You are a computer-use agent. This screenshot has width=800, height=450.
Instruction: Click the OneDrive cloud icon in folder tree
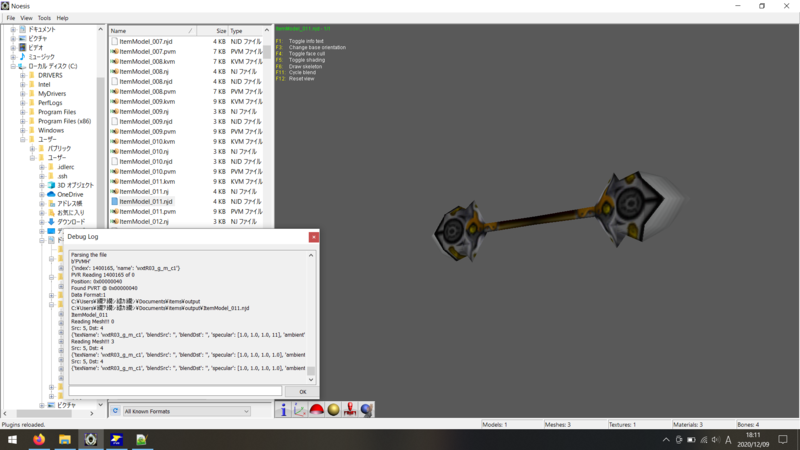pyautogui.click(x=51, y=194)
